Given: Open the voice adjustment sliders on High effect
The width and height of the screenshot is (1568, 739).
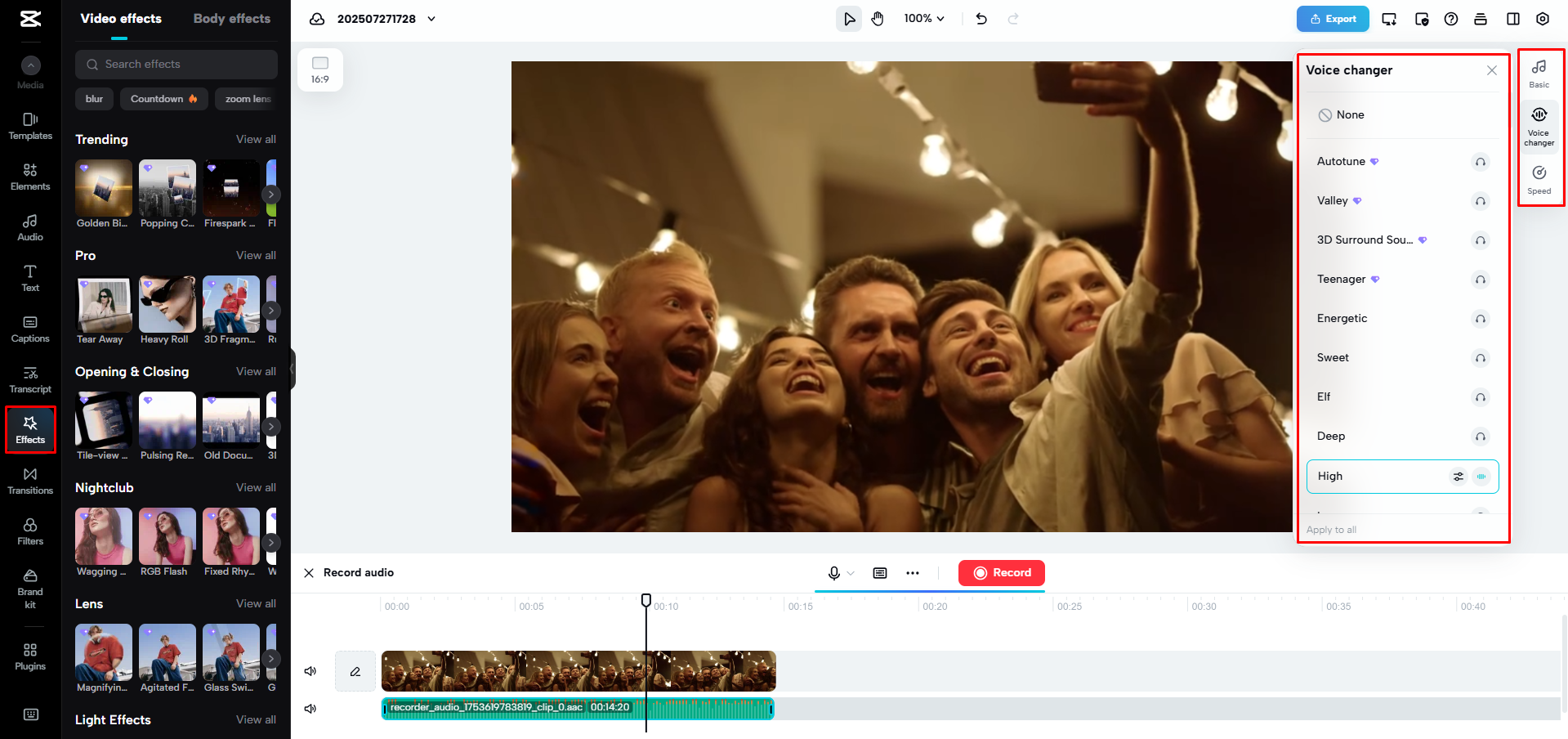Looking at the screenshot, I should 1459,477.
